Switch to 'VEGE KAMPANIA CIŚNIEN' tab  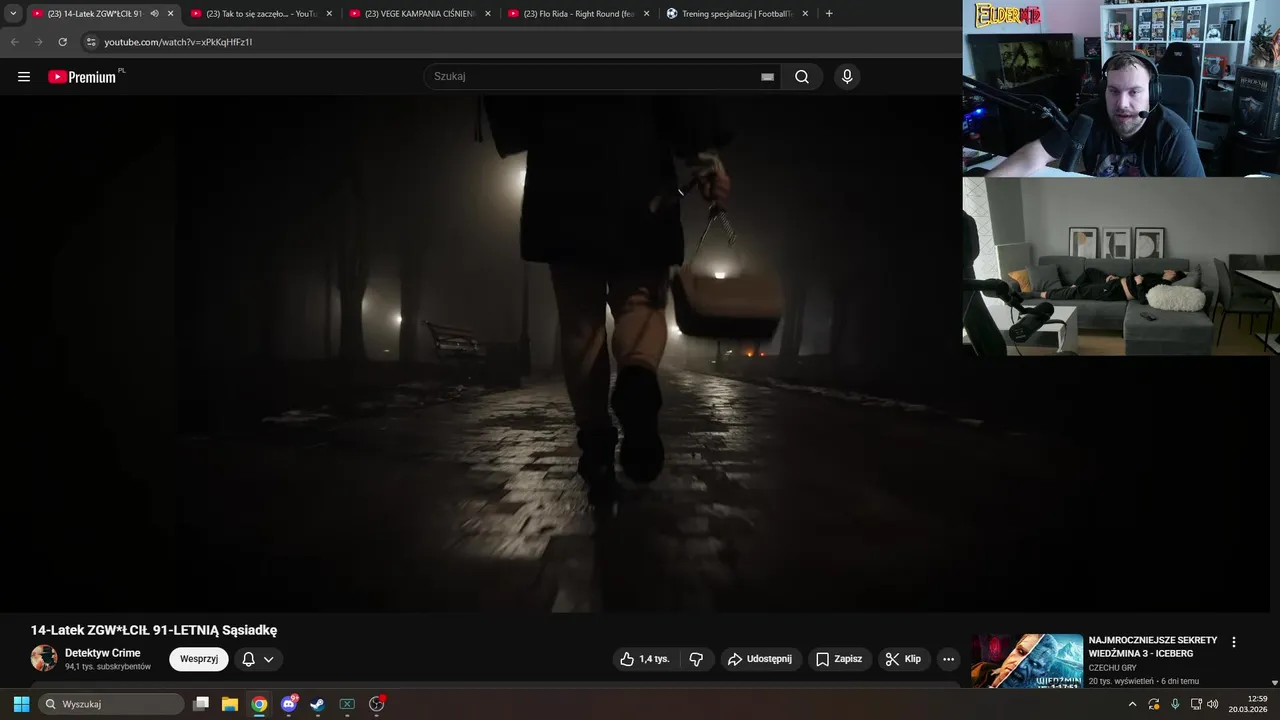(x=419, y=13)
